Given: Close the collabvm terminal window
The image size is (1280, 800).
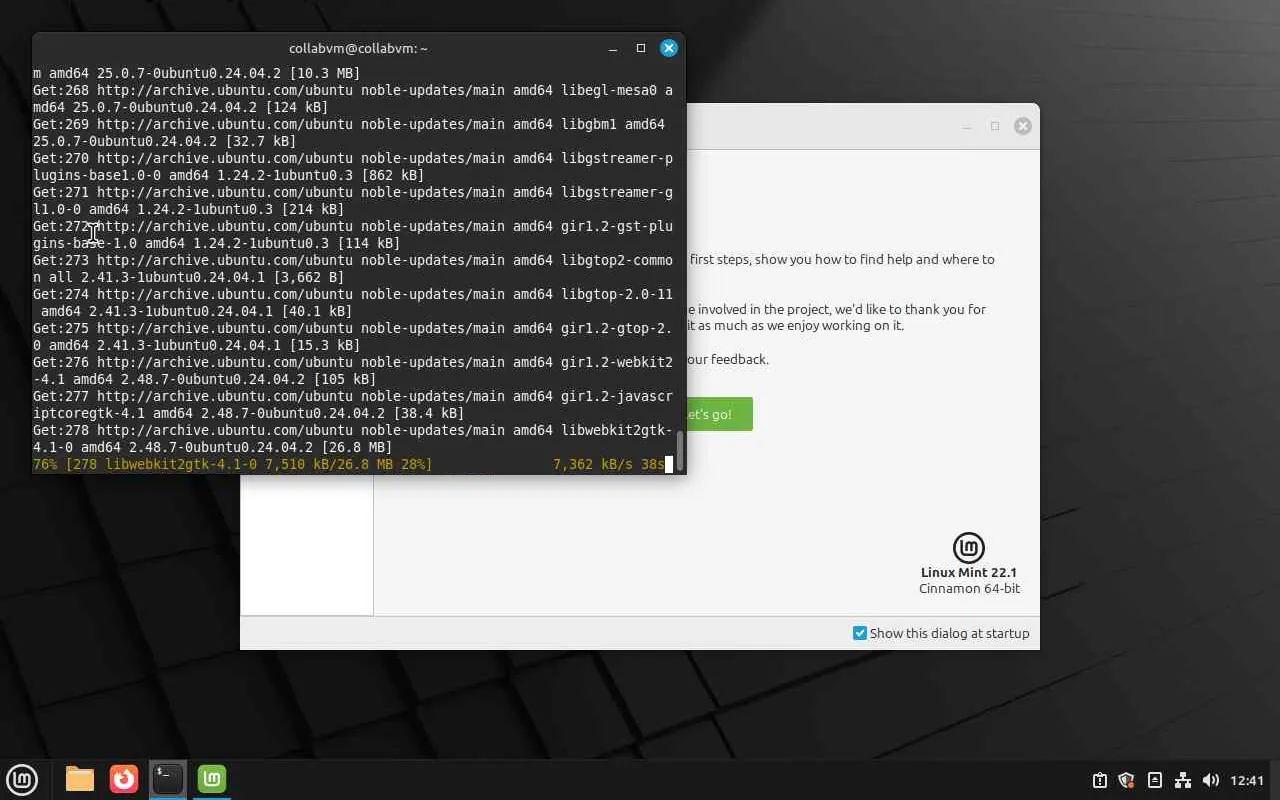Looking at the screenshot, I should click(x=669, y=48).
